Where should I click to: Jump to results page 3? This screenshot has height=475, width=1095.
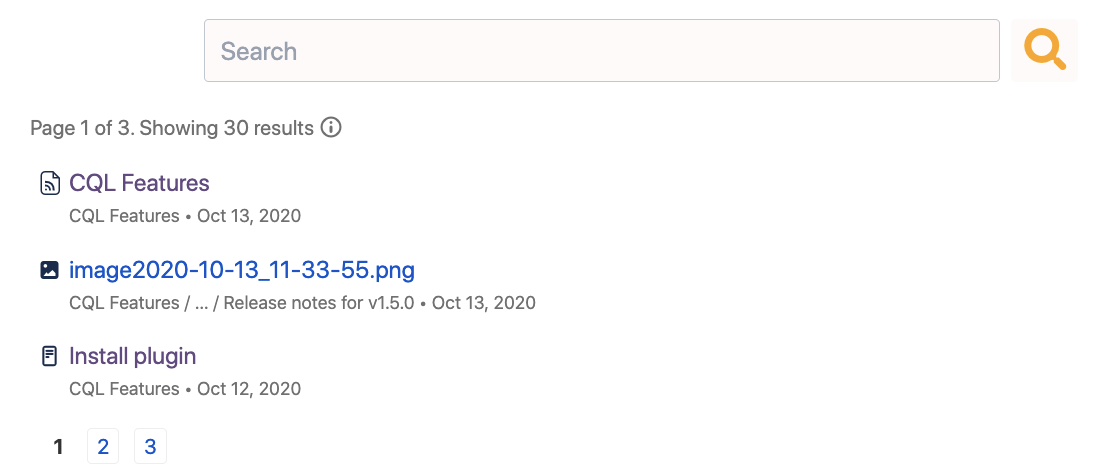click(x=150, y=447)
